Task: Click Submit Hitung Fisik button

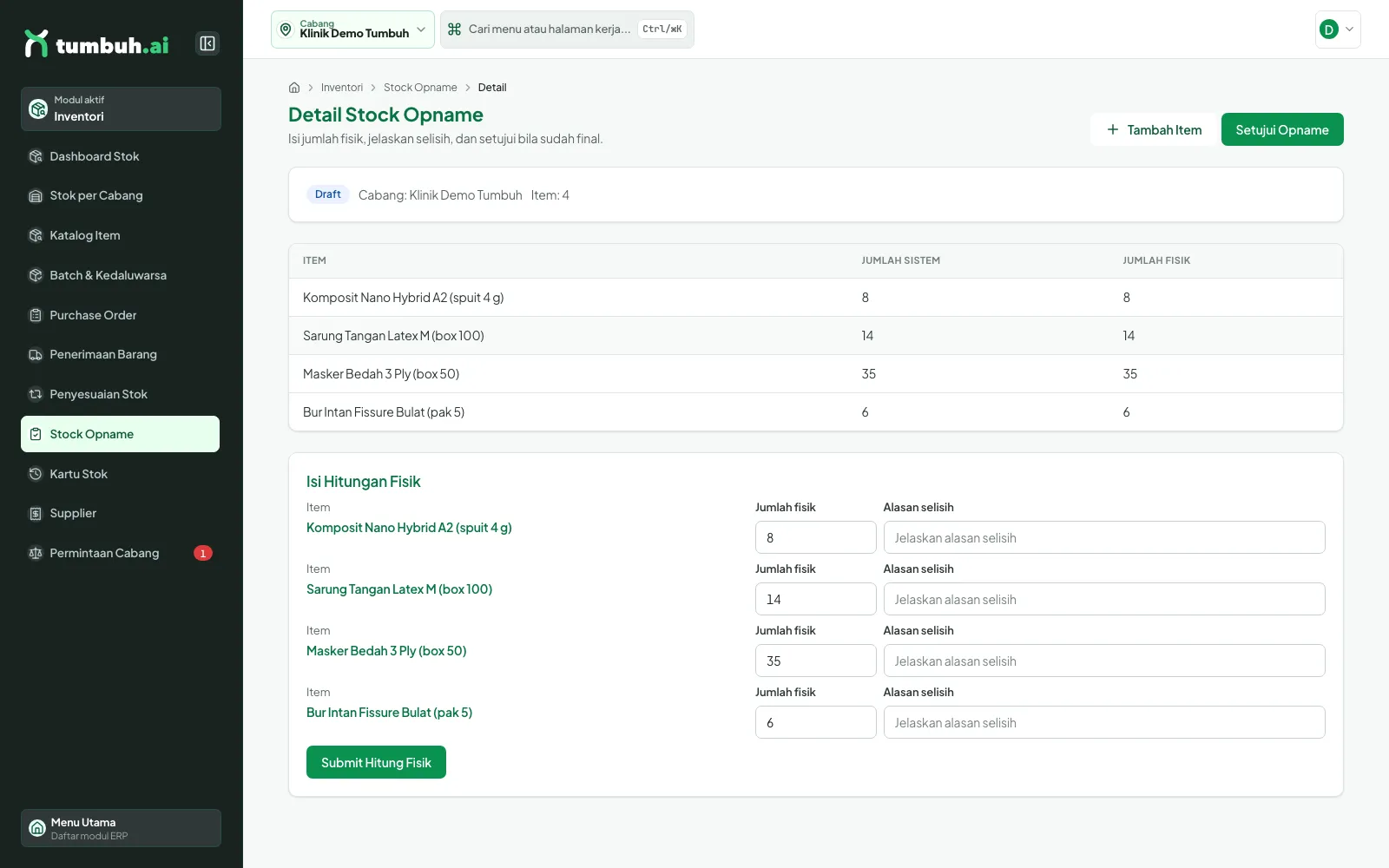Action: pyautogui.click(x=376, y=762)
